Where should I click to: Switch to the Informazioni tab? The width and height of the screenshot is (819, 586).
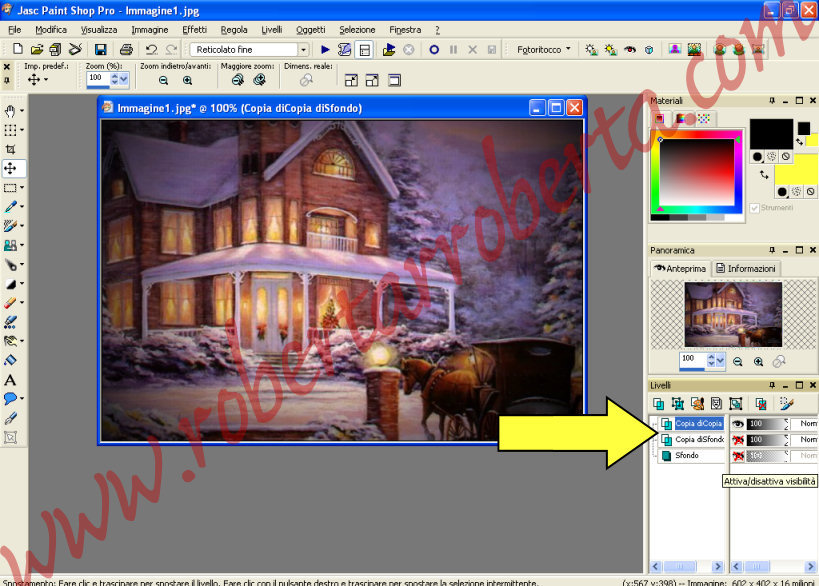[x=746, y=268]
